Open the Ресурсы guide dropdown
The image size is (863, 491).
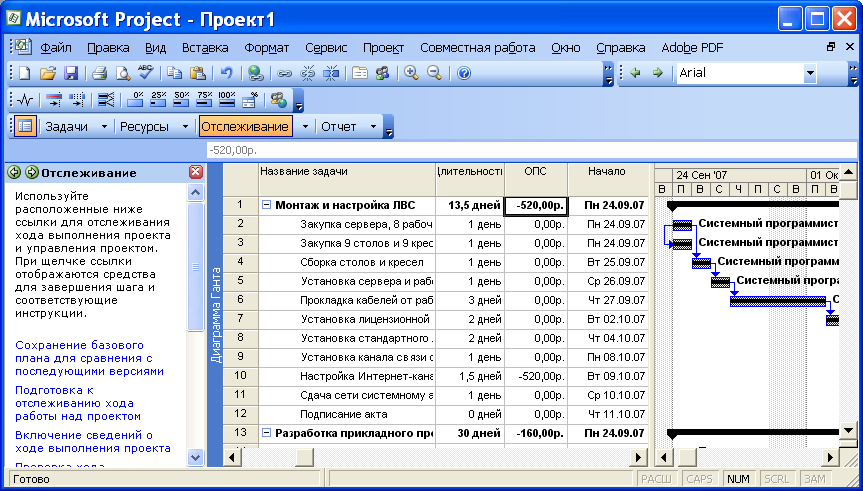(x=185, y=127)
